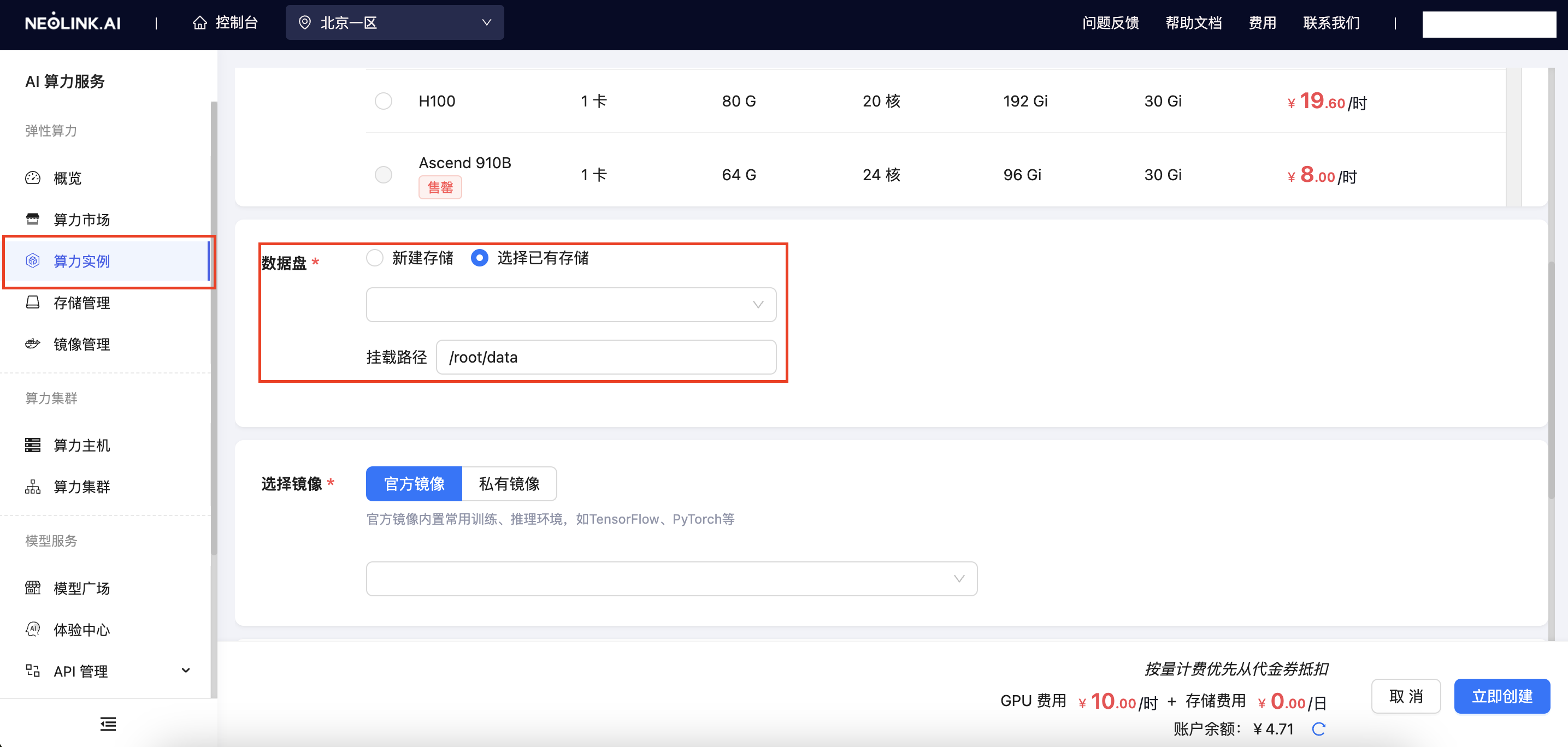Image resolution: width=1568 pixels, height=747 pixels.
Task: Open the 联系我们 link
Action: 1331,22
